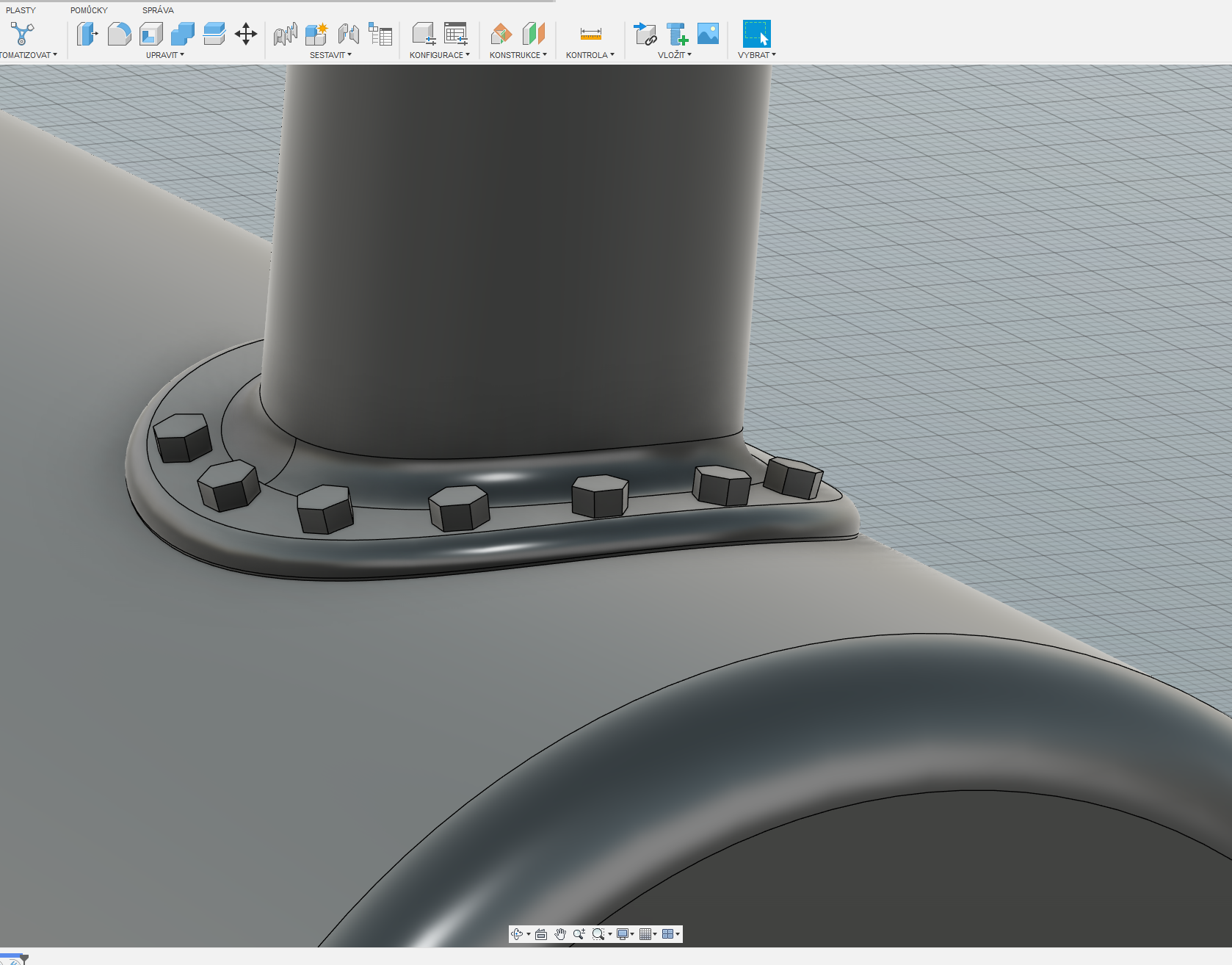The width and height of the screenshot is (1232, 965).
Task: Open the Measure ruler tool
Action: pyautogui.click(x=590, y=34)
